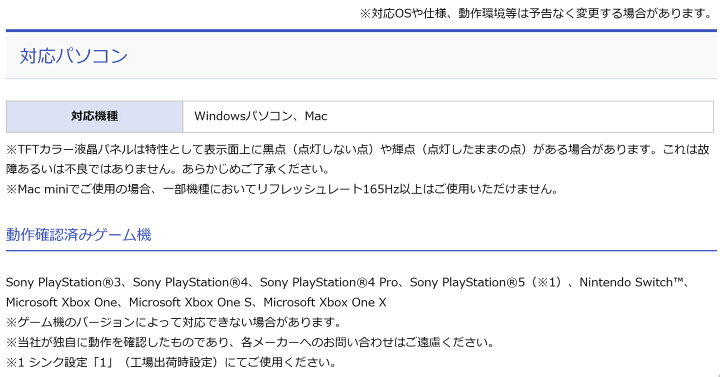The width and height of the screenshot is (720, 377).
Task: Click the ゲーム機のバージョン note line
Action: (x=174, y=322)
